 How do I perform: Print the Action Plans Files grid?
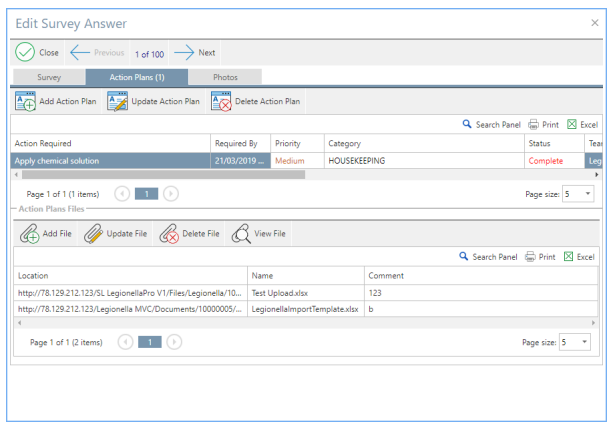(x=541, y=257)
